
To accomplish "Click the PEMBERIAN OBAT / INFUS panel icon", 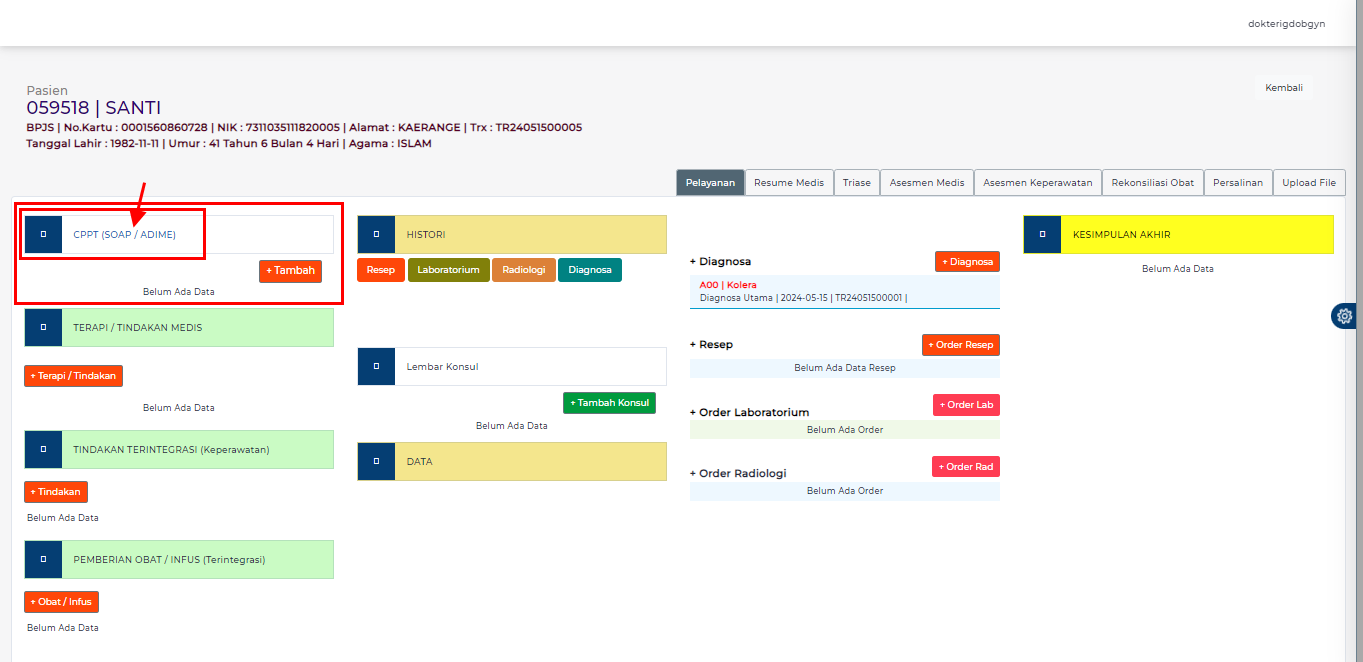I will coord(43,559).
